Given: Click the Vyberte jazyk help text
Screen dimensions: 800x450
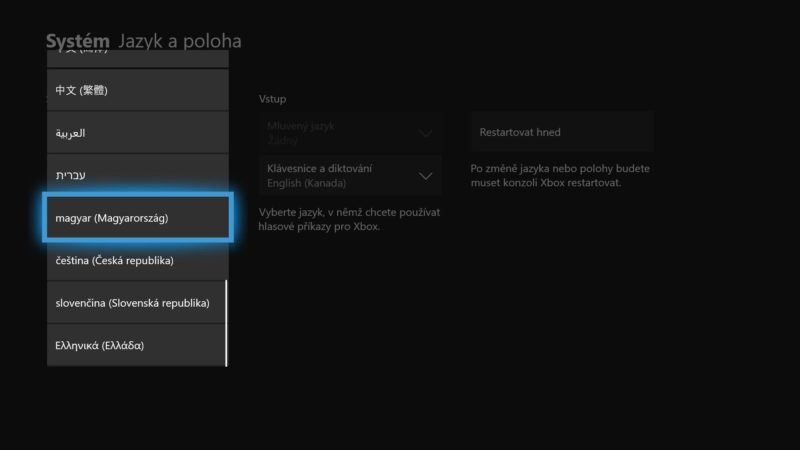Looking at the screenshot, I should point(349,219).
